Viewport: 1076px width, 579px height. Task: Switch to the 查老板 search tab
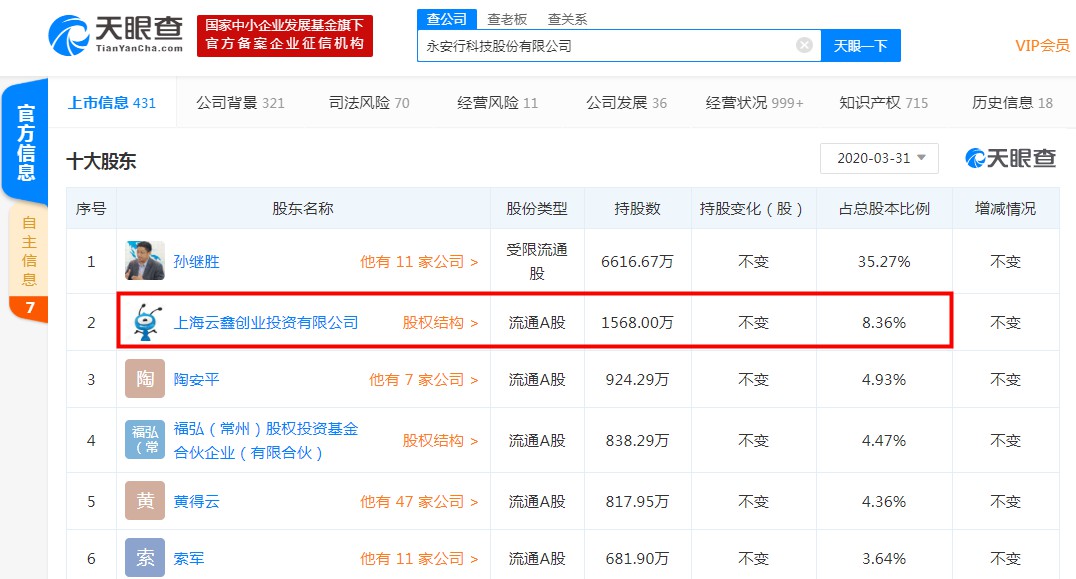click(x=507, y=19)
